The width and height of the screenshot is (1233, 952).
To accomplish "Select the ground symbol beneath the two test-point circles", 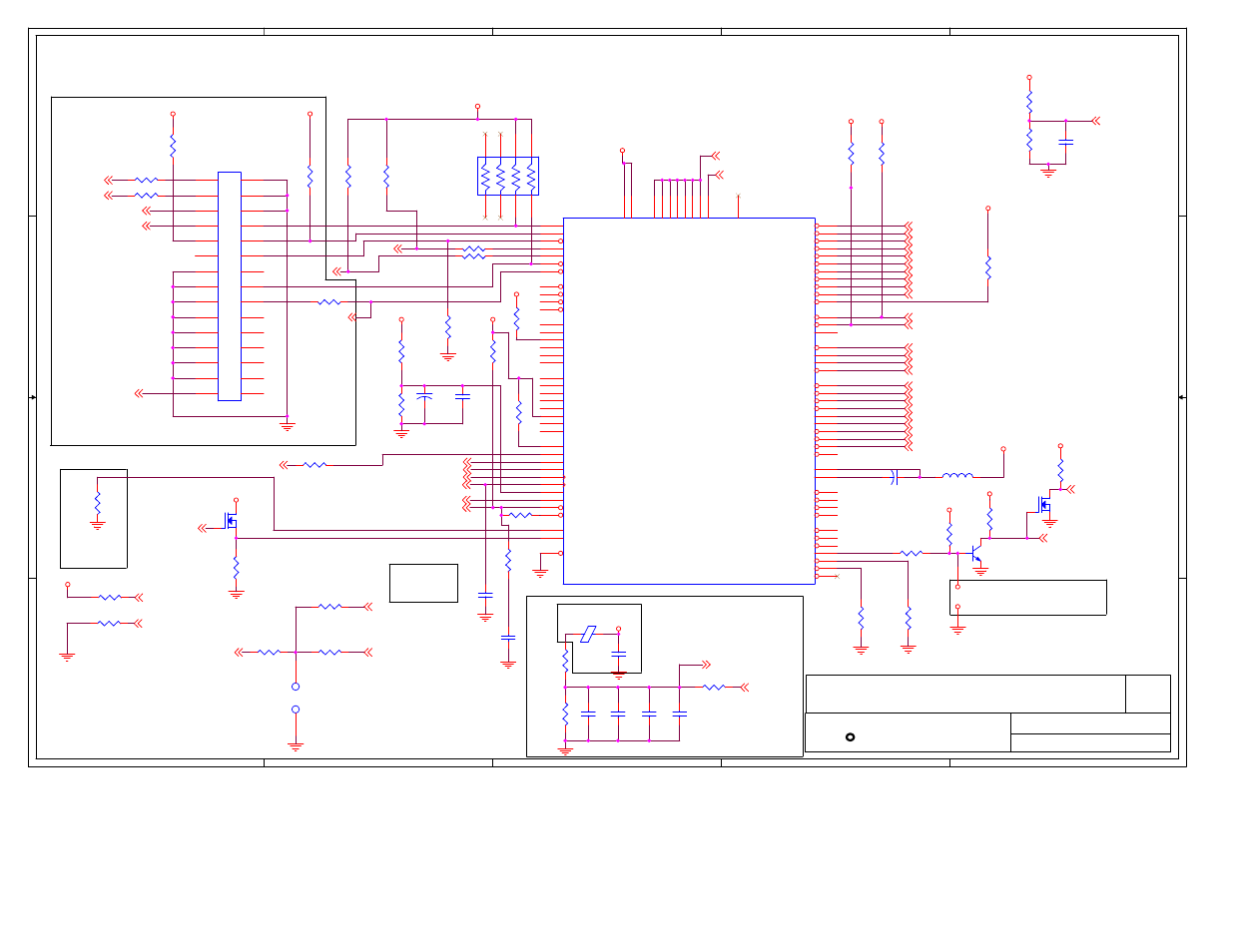I will (296, 746).
